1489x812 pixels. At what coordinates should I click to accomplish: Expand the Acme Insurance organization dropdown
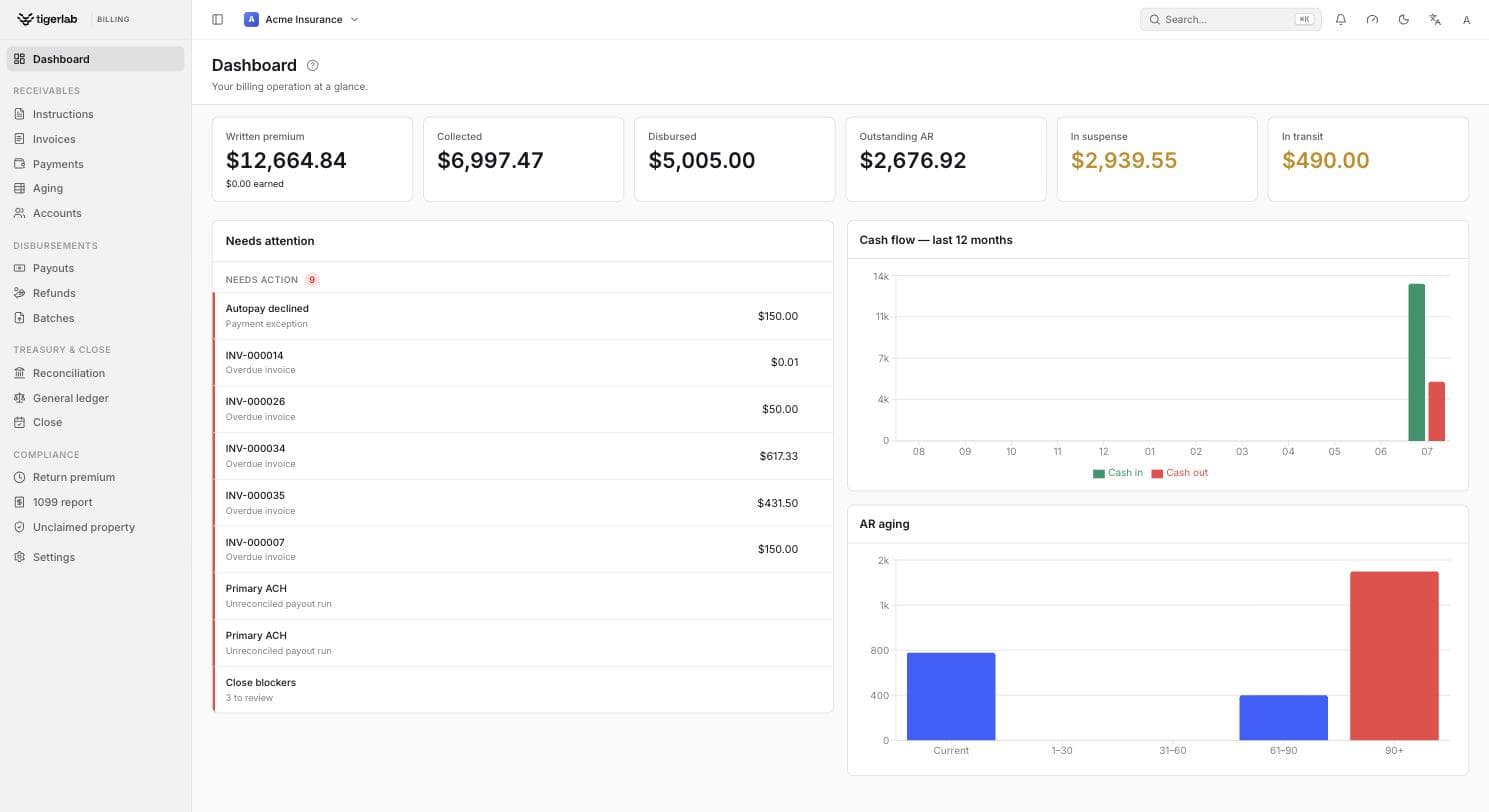302,19
